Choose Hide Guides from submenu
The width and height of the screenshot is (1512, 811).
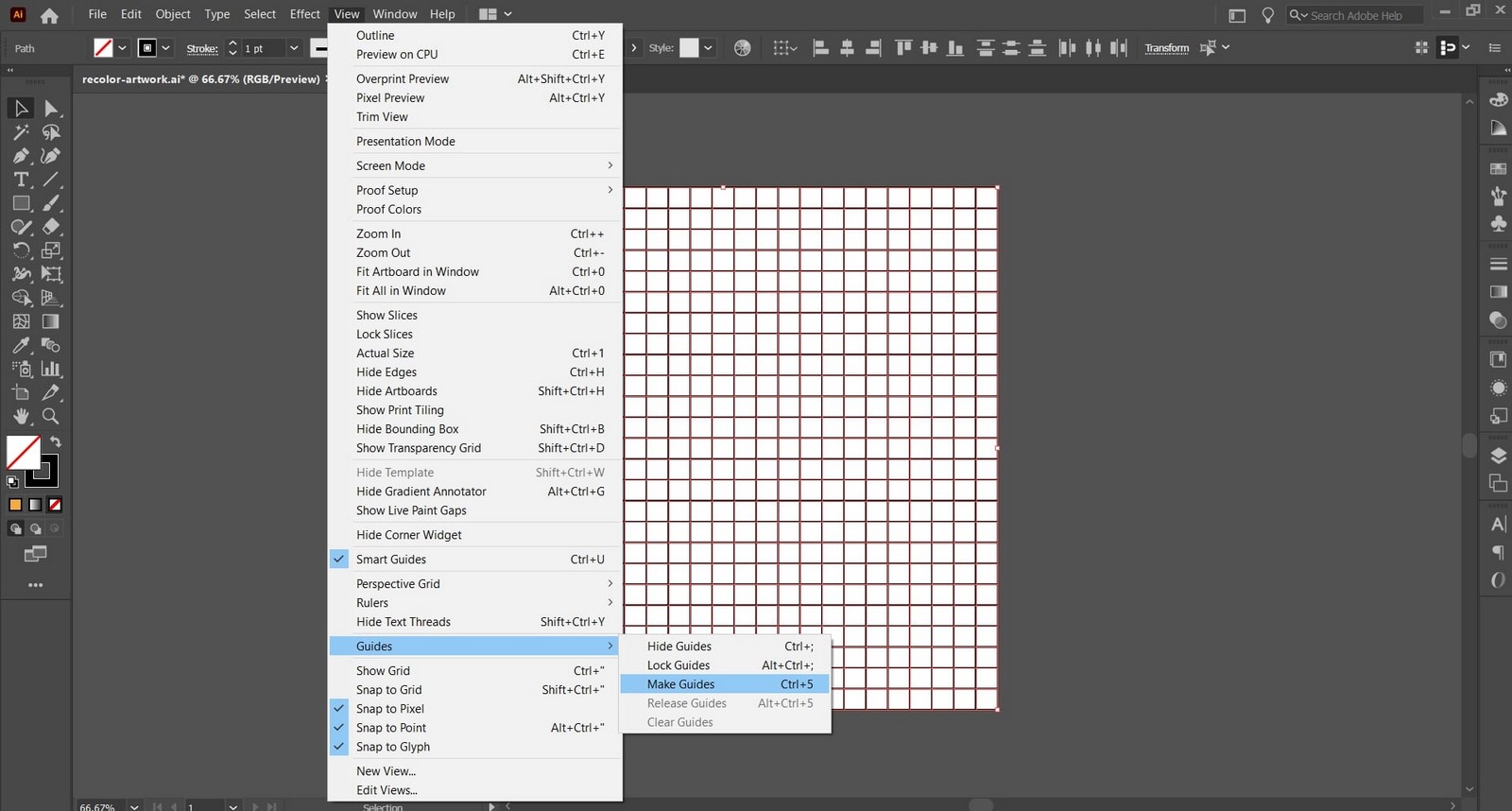725,647
